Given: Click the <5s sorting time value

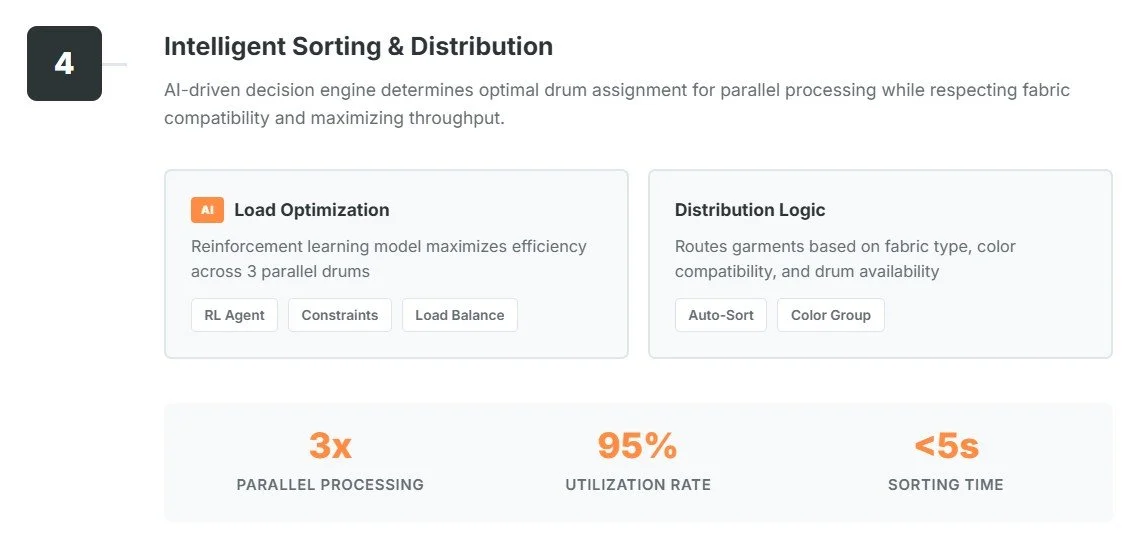Looking at the screenshot, I should [945, 446].
